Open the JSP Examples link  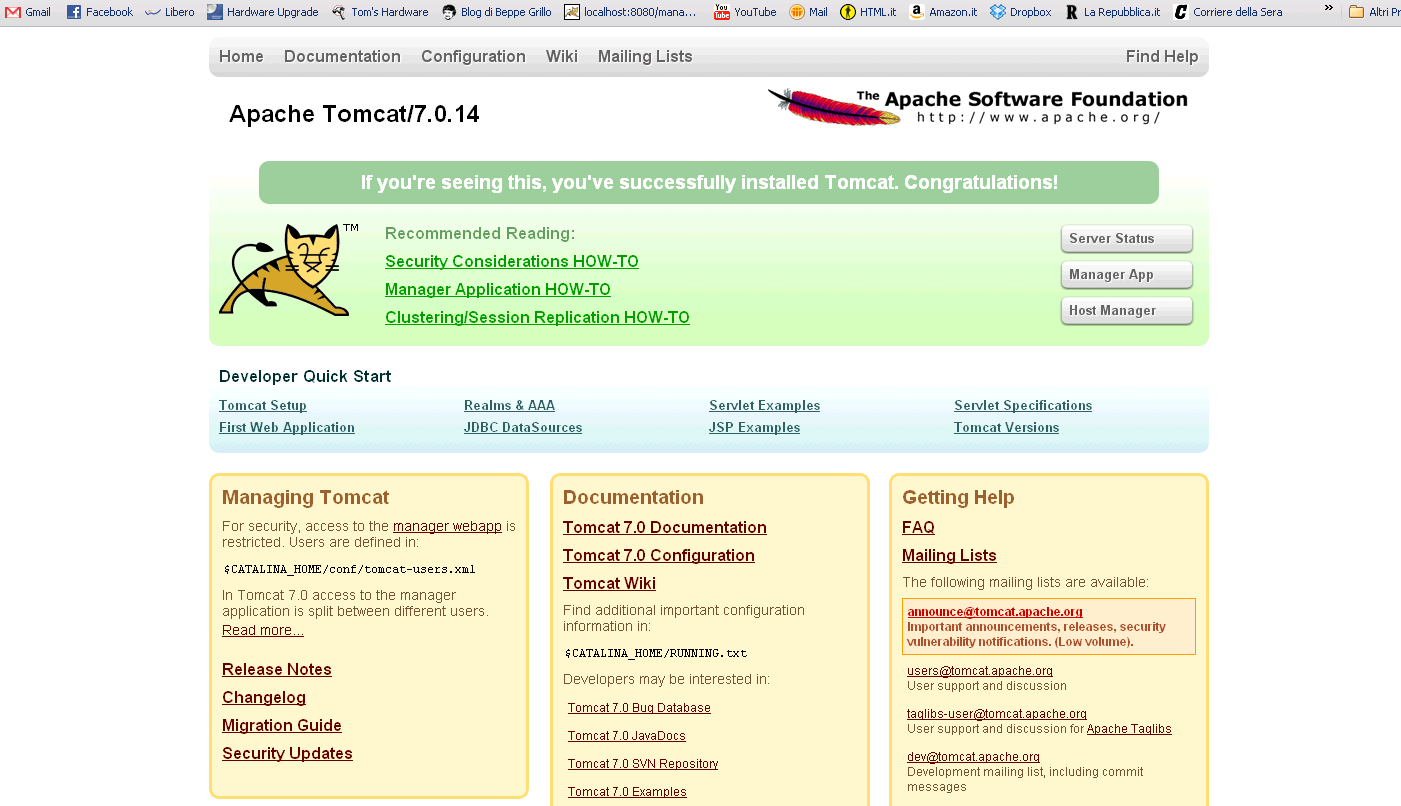point(754,428)
